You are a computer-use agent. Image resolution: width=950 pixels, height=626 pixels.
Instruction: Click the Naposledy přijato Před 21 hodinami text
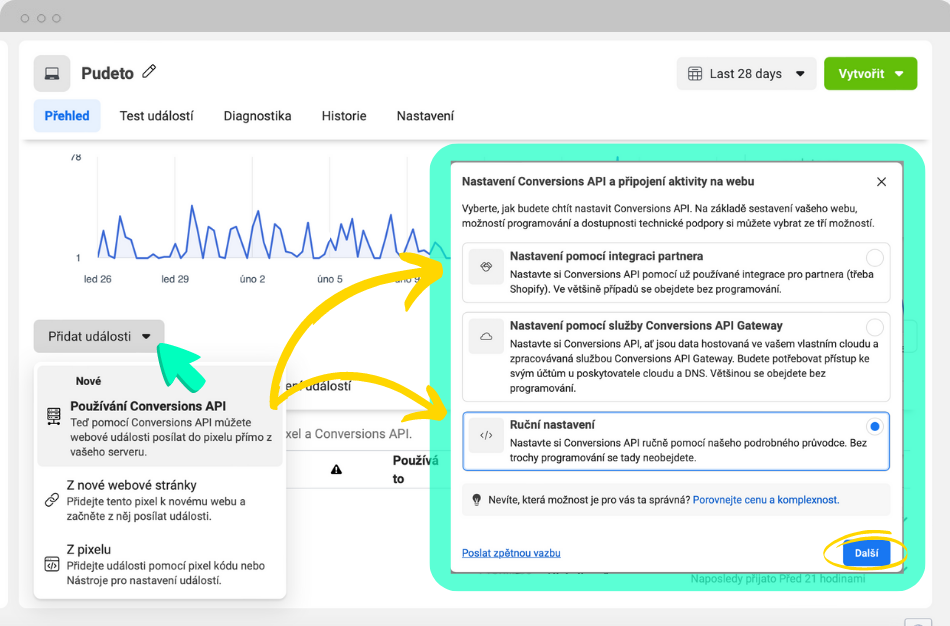click(778, 579)
